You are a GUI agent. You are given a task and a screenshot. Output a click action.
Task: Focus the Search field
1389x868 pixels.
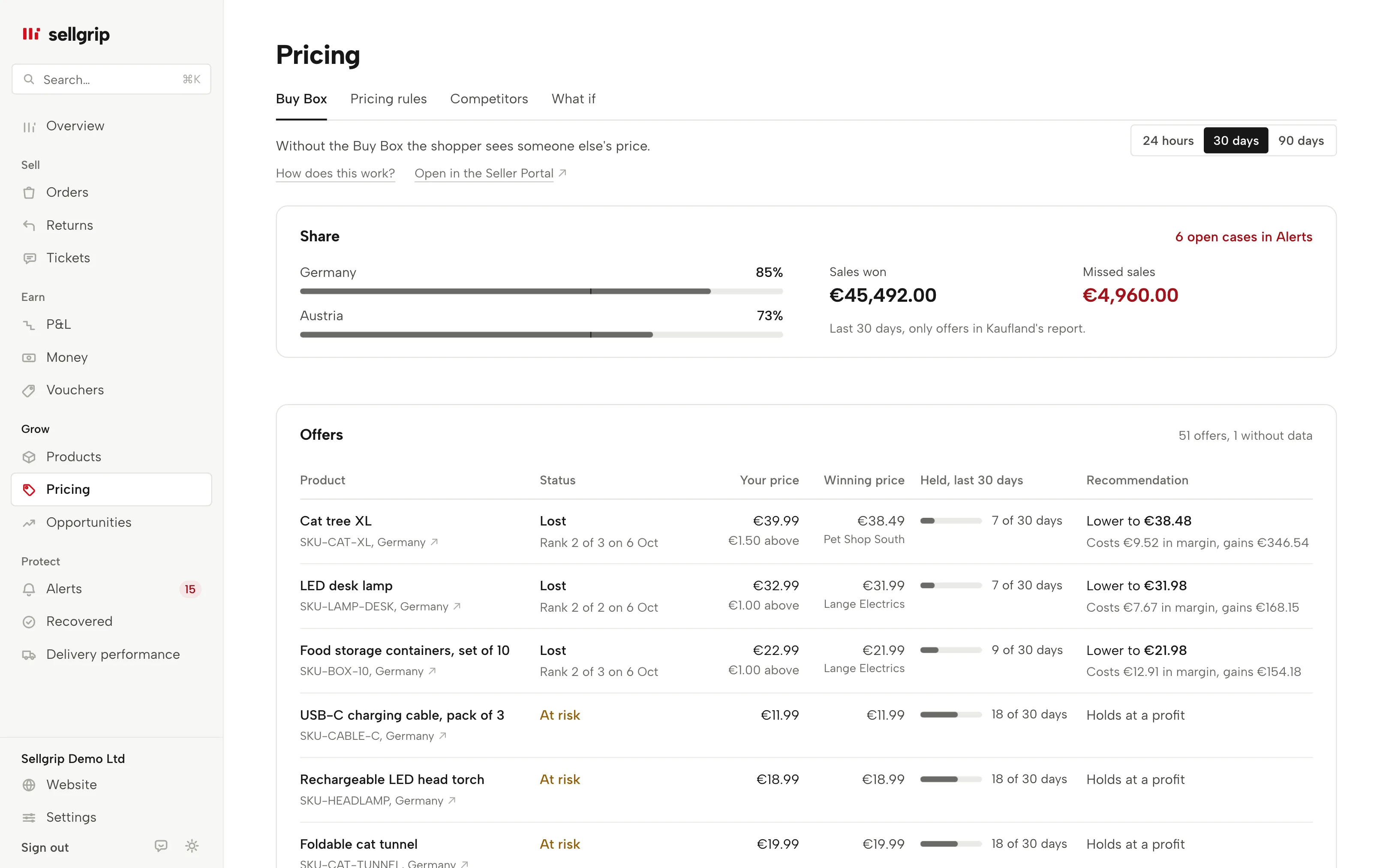tap(111, 79)
